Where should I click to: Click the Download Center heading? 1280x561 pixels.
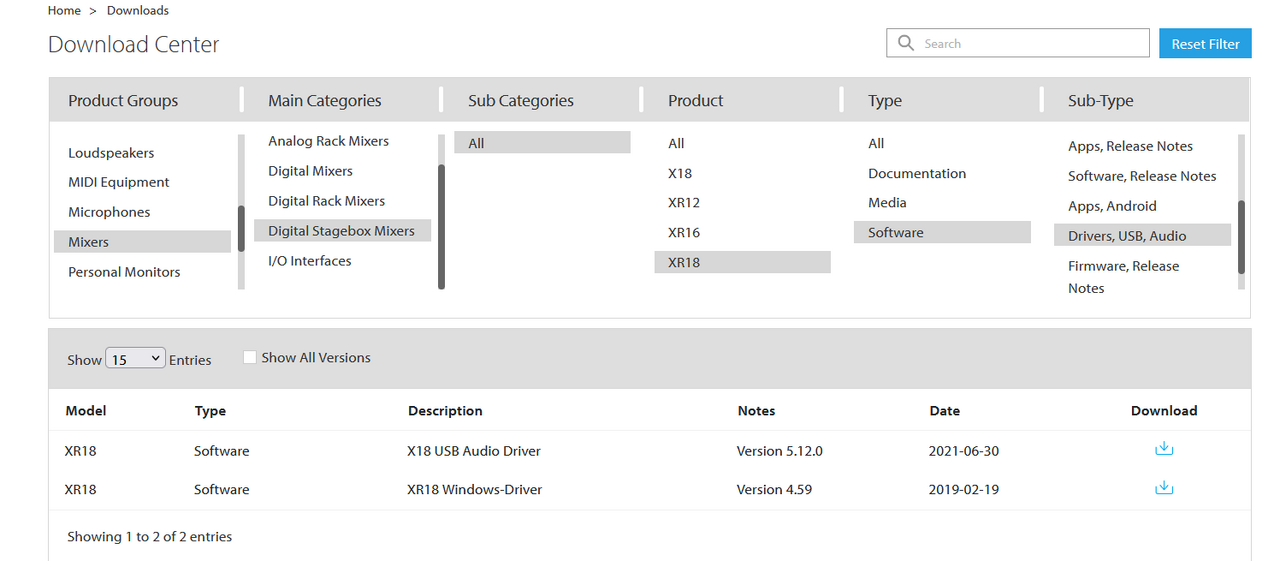[134, 44]
